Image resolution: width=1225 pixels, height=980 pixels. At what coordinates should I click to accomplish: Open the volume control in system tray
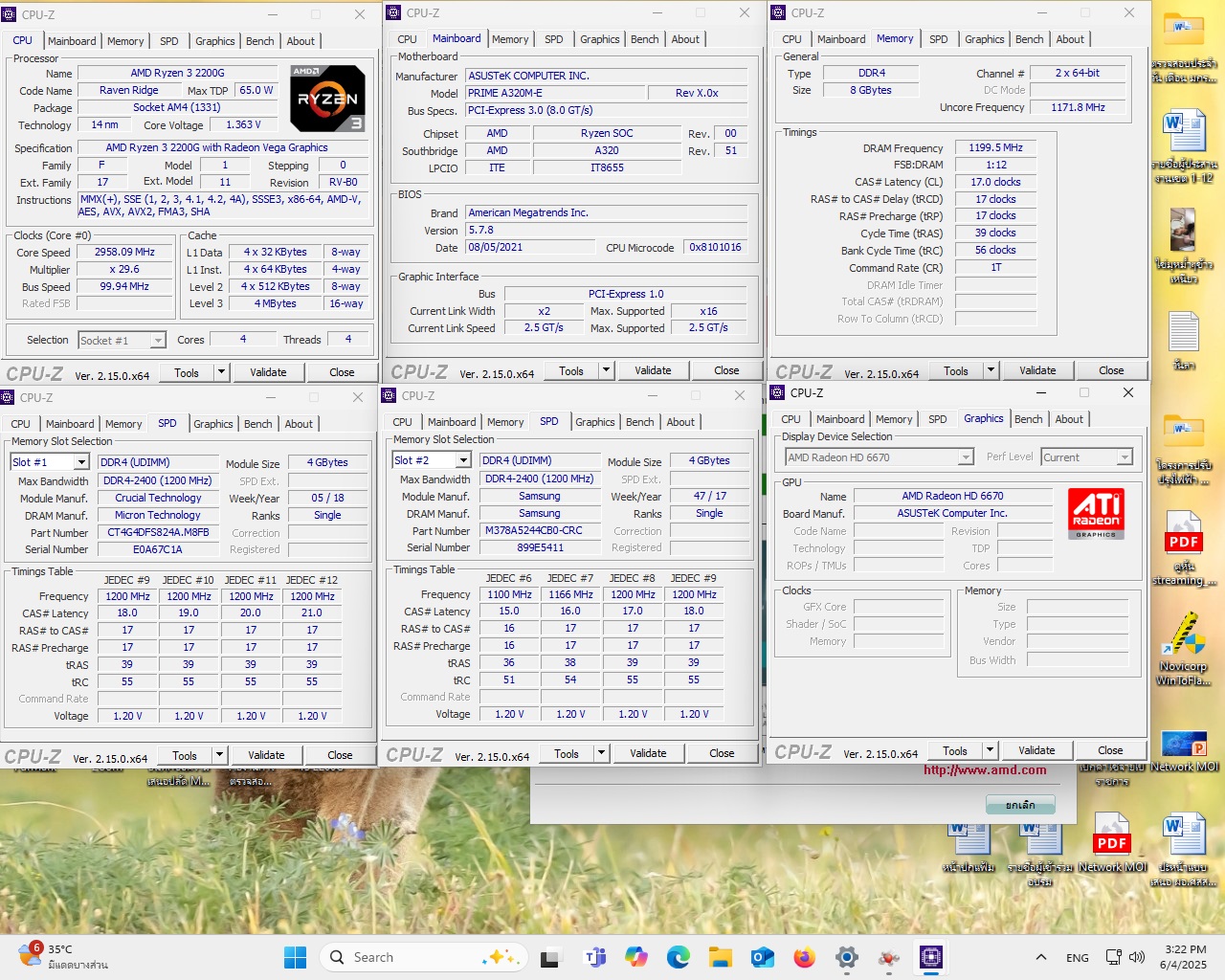pyautogui.click(x=1137, y=957)
